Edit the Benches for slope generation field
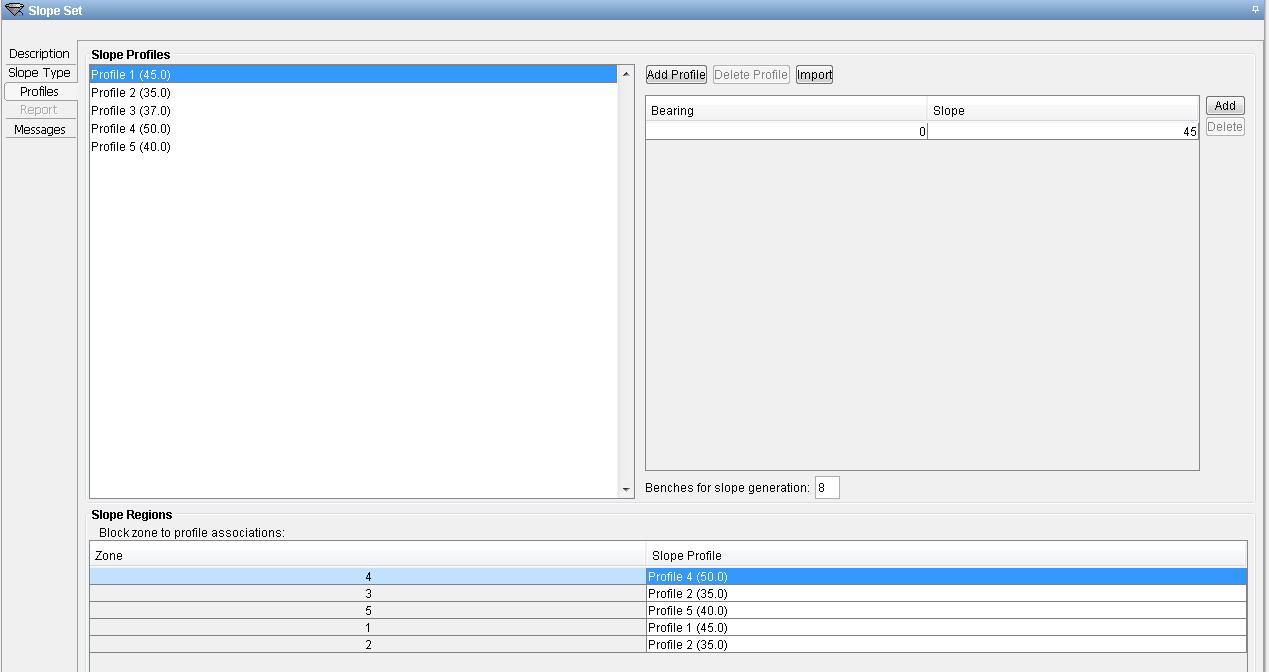This screenshot has width=1269, height=672. (x=826, y=487)
